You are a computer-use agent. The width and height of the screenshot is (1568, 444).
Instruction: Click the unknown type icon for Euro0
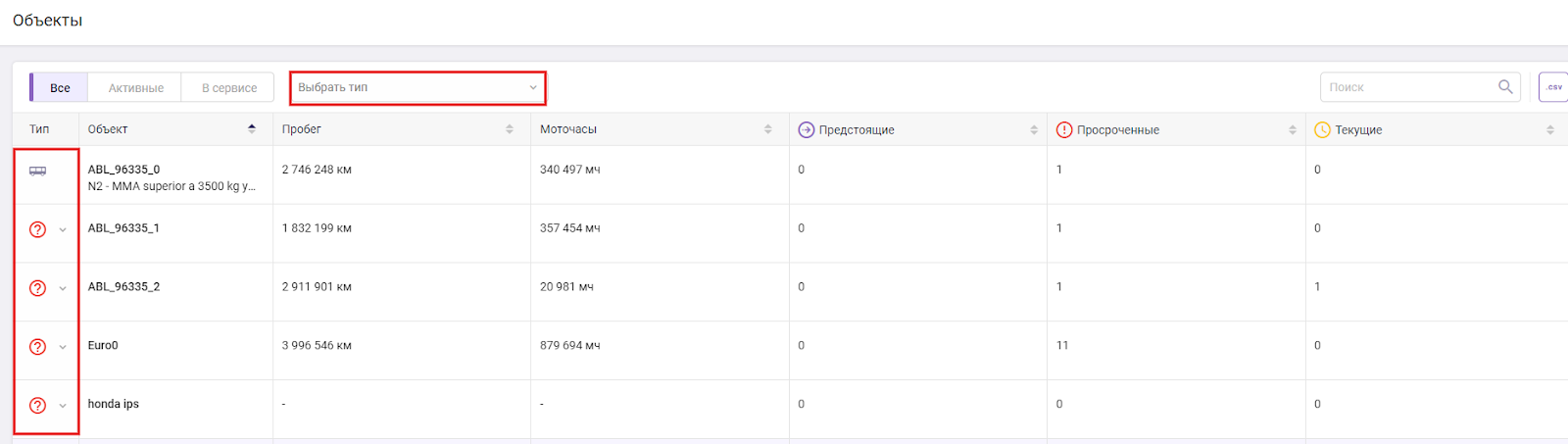point(37,347)
